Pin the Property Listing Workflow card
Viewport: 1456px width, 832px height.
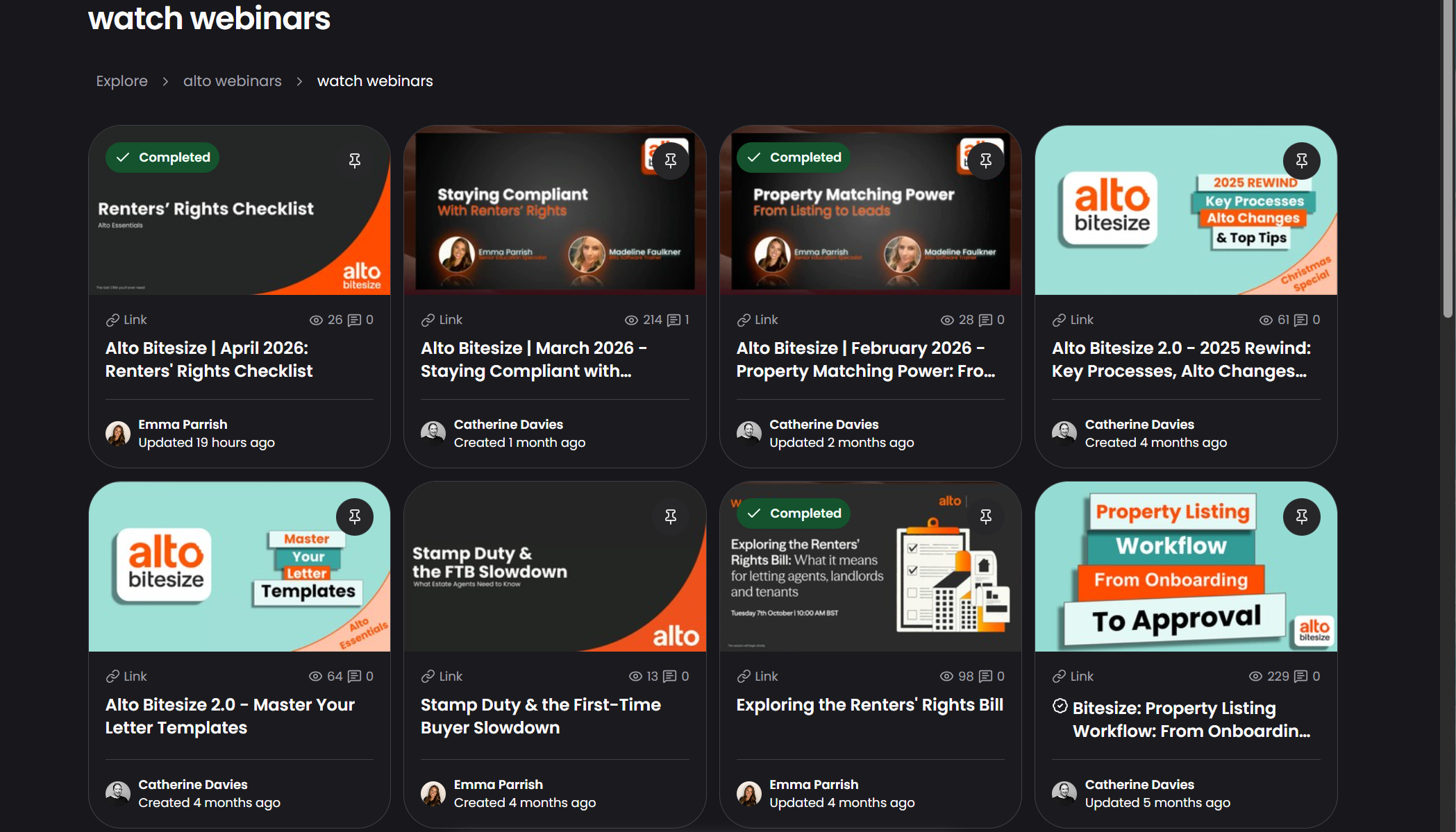tap(1302, 516)
